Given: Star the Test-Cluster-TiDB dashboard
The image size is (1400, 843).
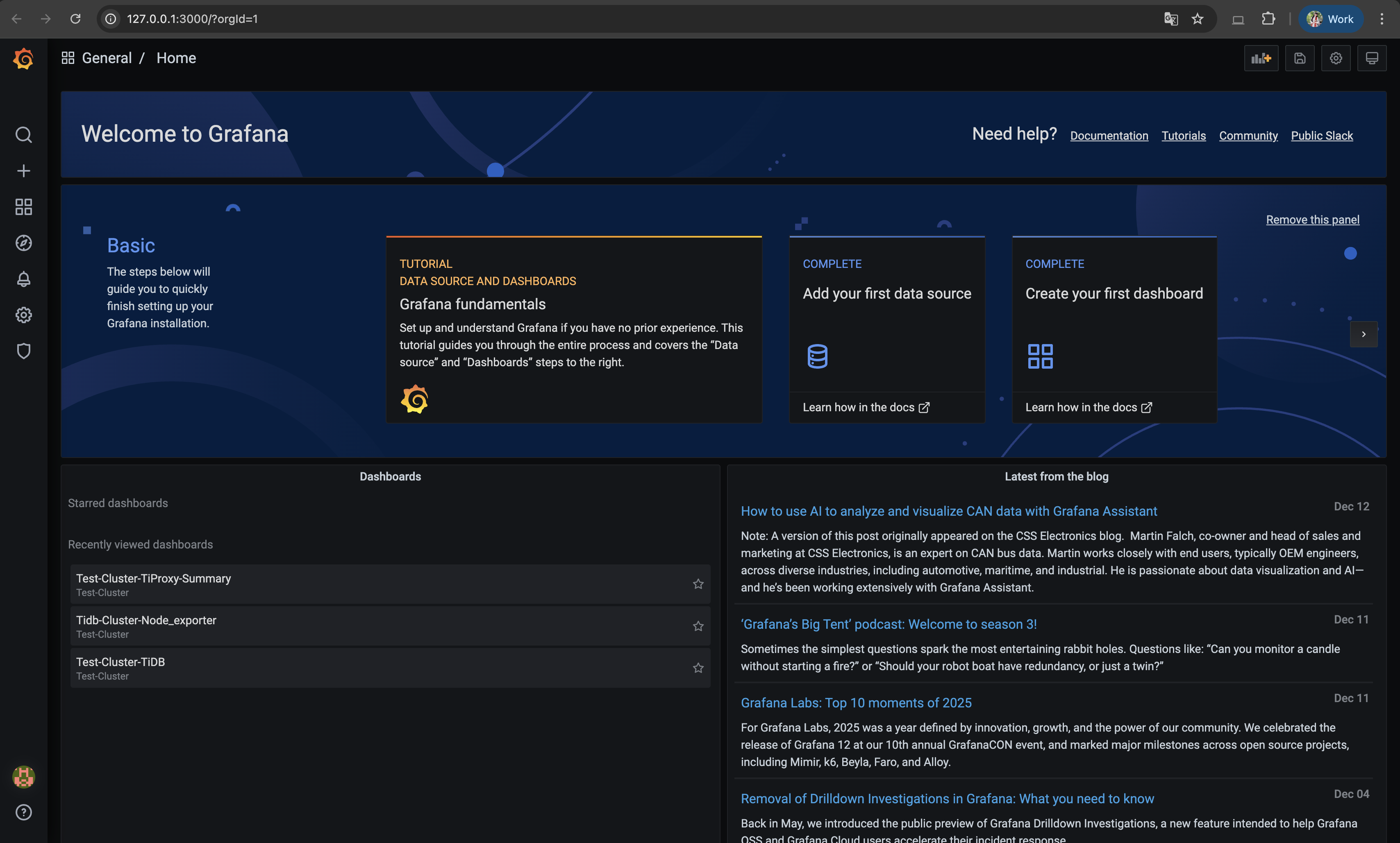Looking at the screenshot, I should (698, 668).
